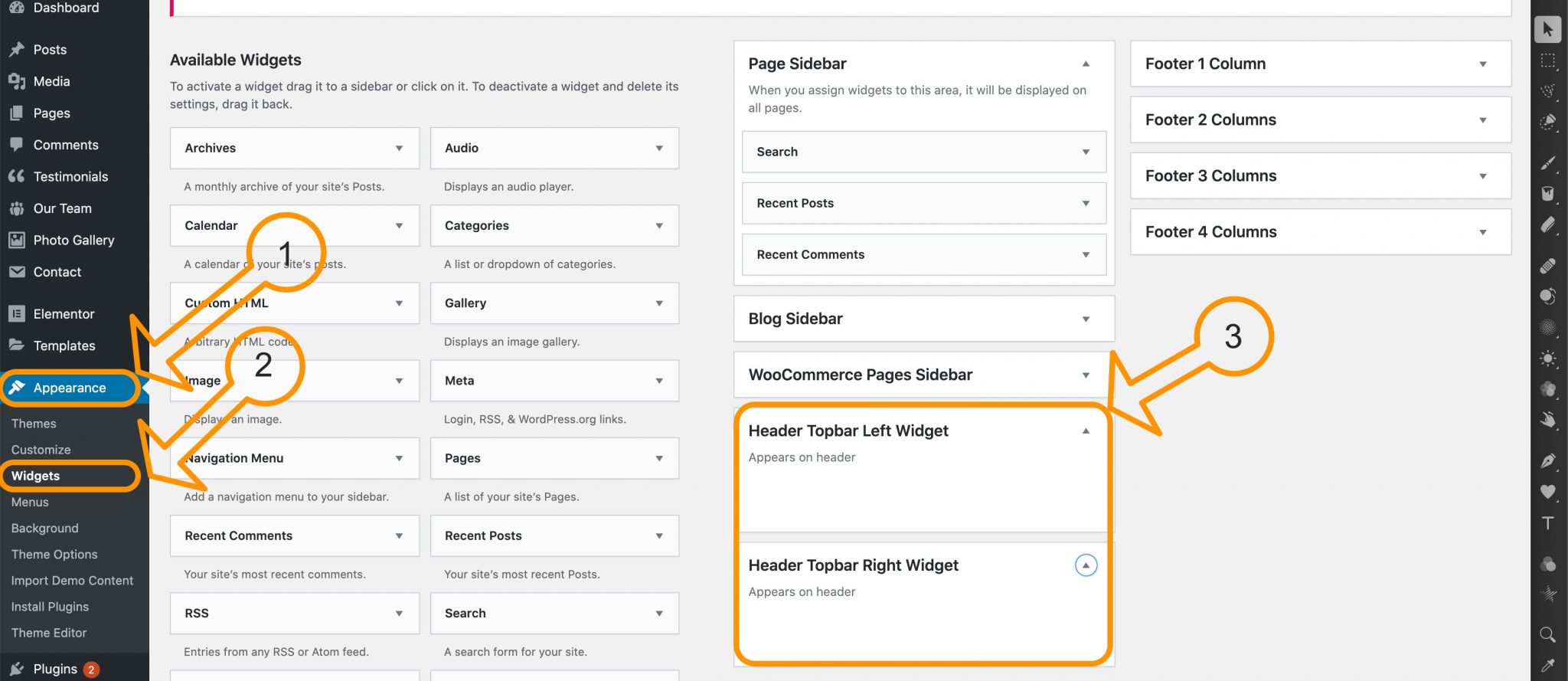
Task: Open the Widgets menu under Appearance
Action: point(35,475)
